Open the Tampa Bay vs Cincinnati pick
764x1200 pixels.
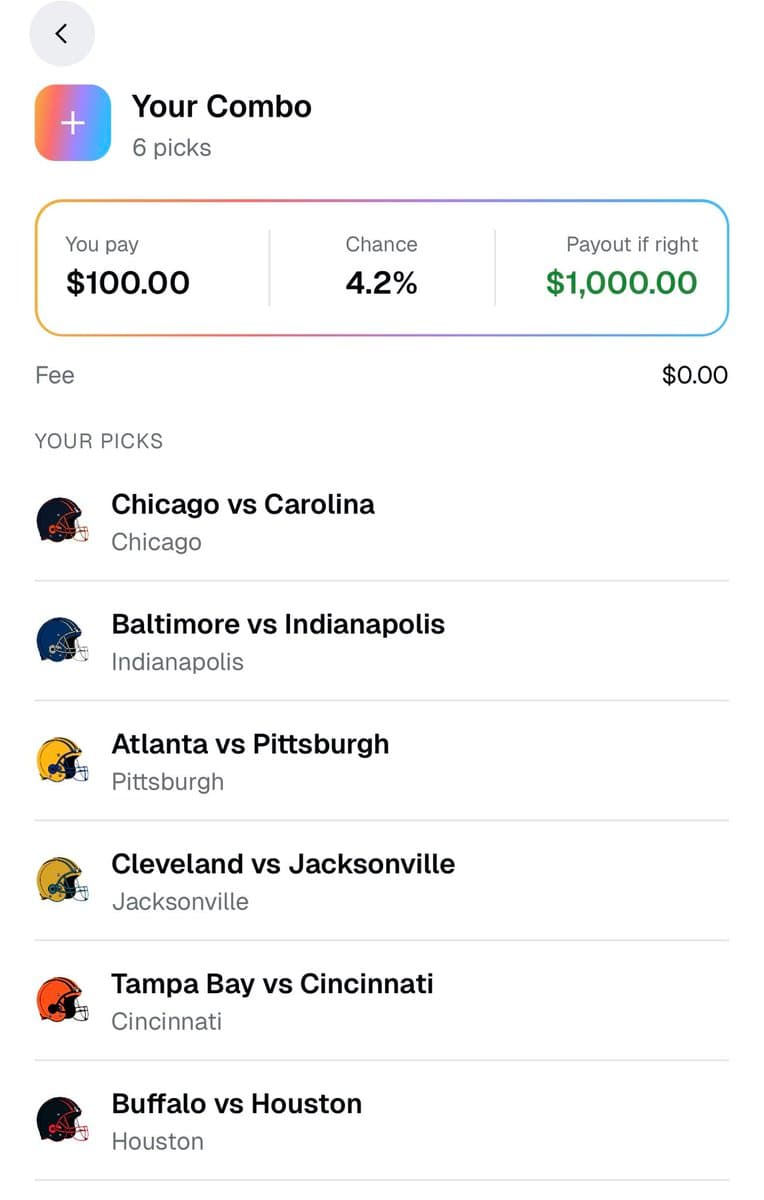(x=382, y=1001)
